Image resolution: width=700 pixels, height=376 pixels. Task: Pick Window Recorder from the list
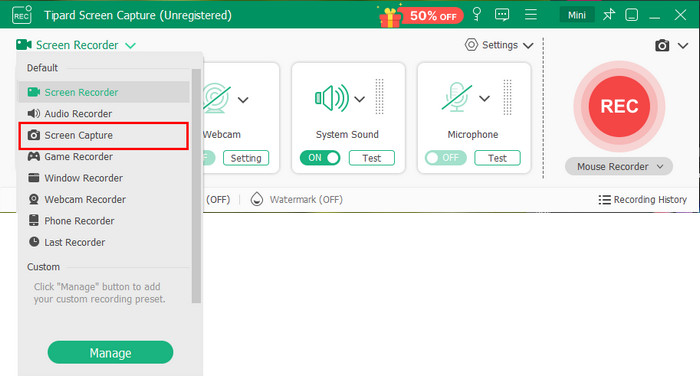point(104,178)
